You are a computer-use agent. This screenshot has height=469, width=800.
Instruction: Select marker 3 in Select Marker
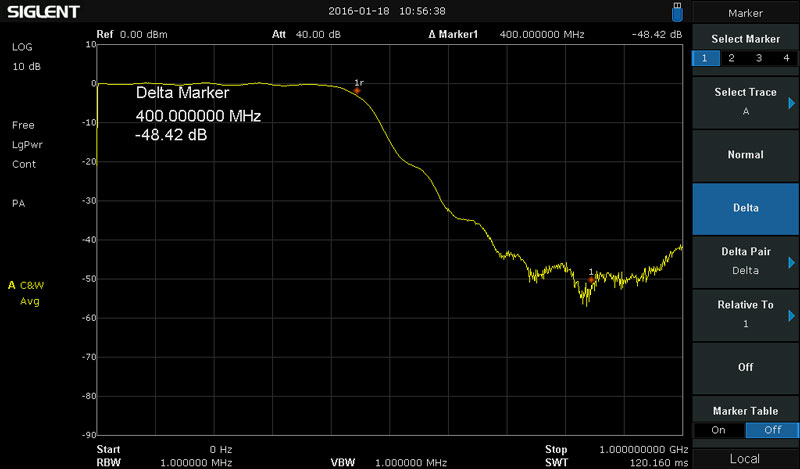[759, 58]
